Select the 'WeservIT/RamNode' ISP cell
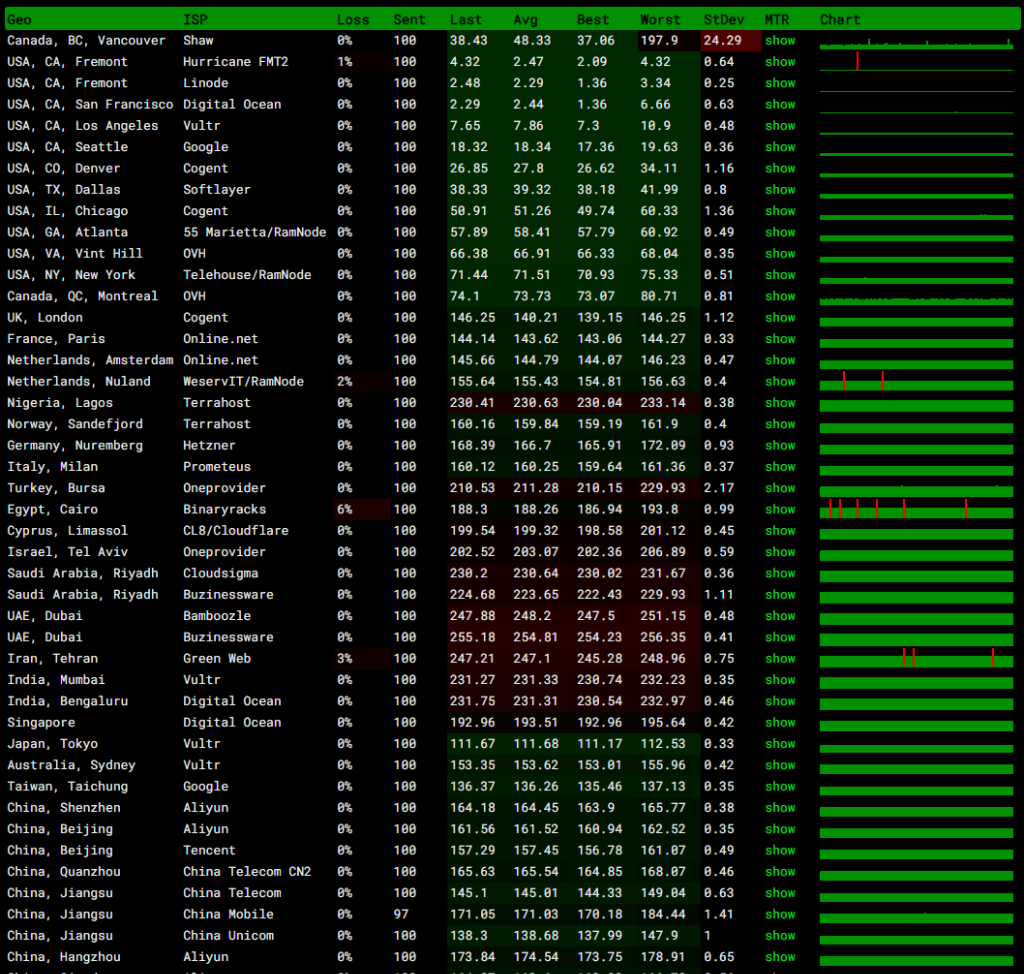Screen dimensions: 1024x974 (244, 381)
